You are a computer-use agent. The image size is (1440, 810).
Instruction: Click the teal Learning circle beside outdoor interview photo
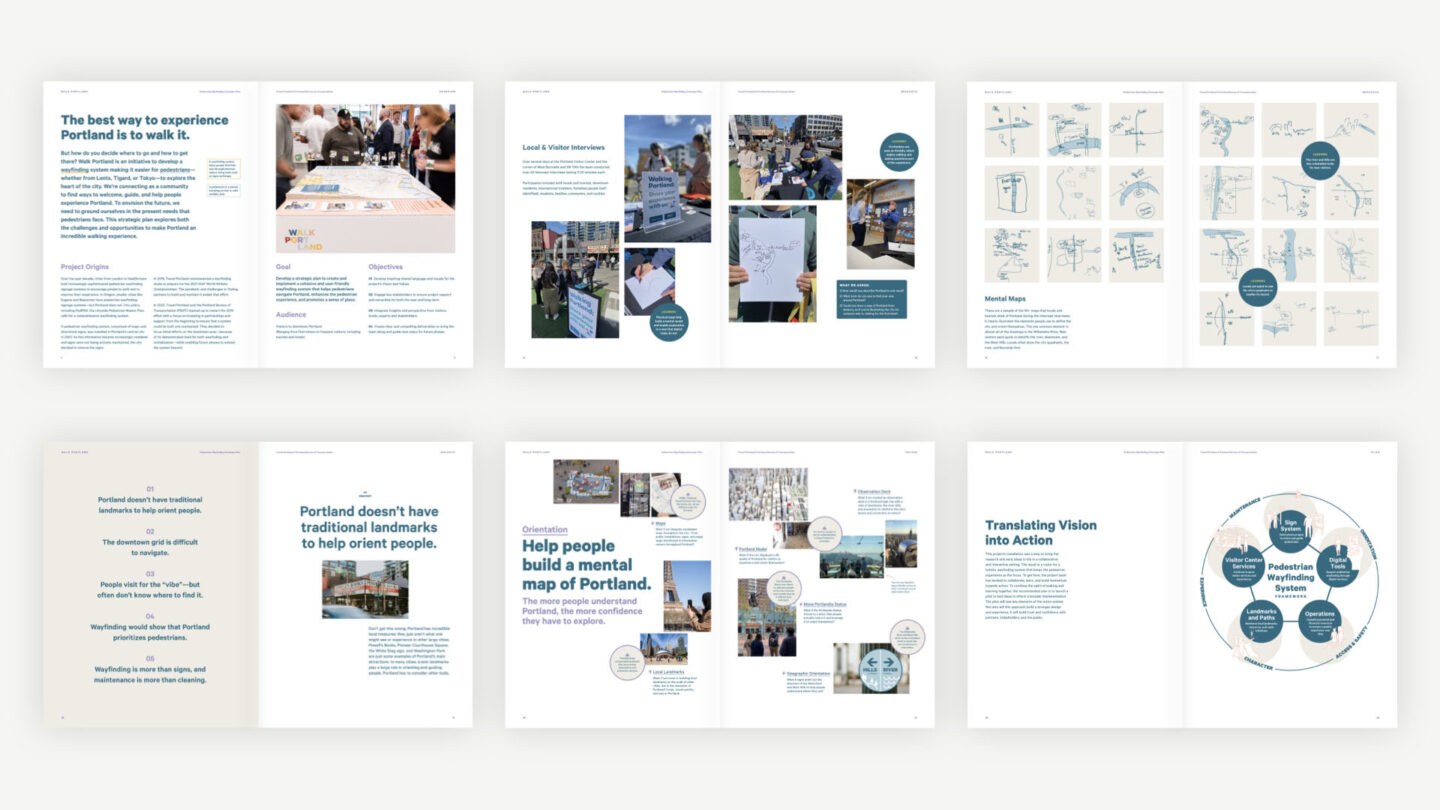pyautogui.click(x=898, y=151)
